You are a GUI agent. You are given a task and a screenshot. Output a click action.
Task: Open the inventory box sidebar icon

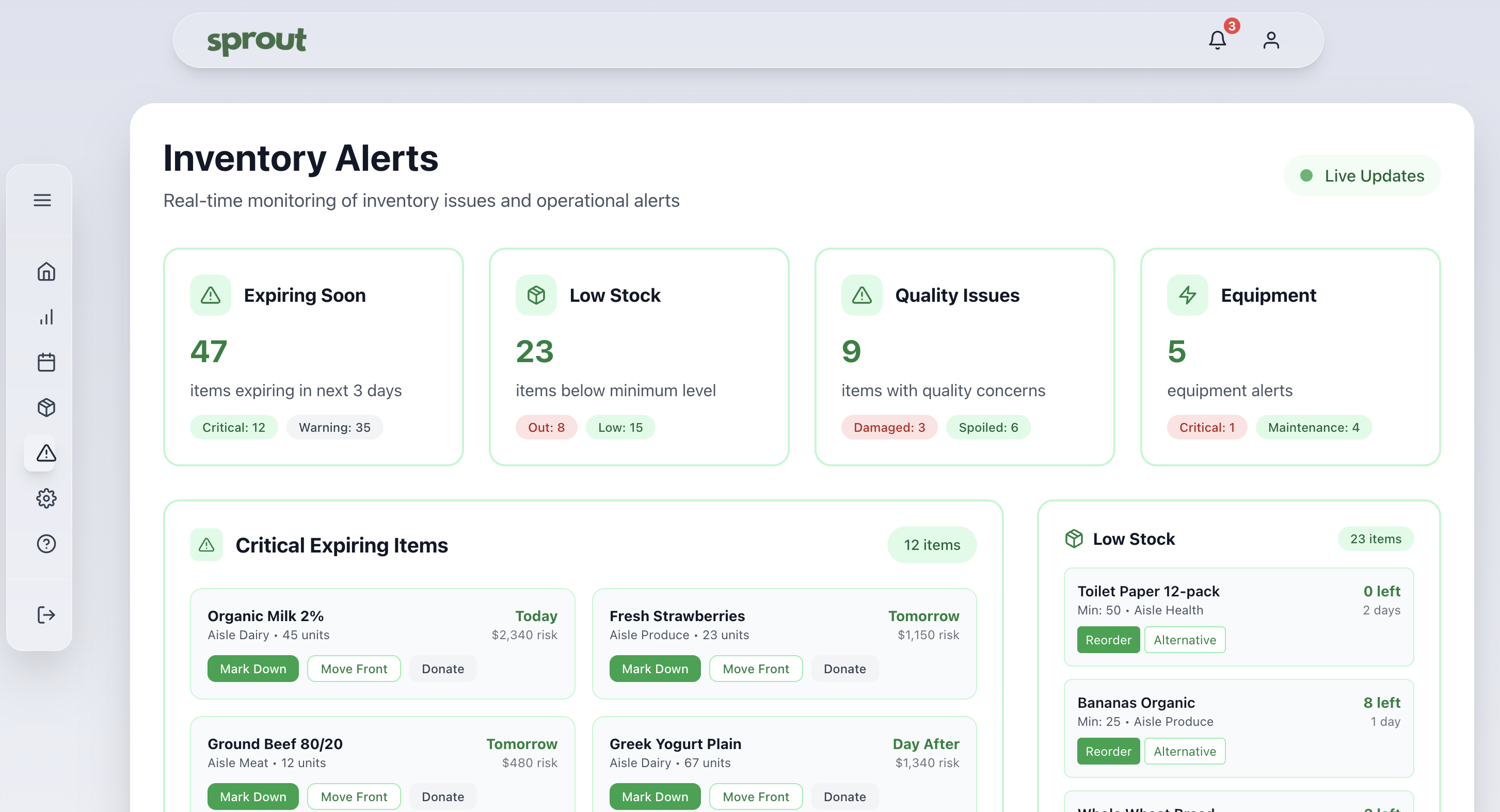(46, 408)
